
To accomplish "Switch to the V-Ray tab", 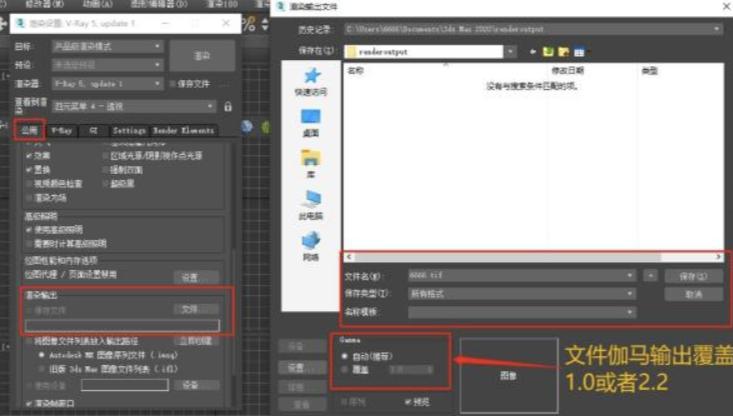I will tap(62, 130).
